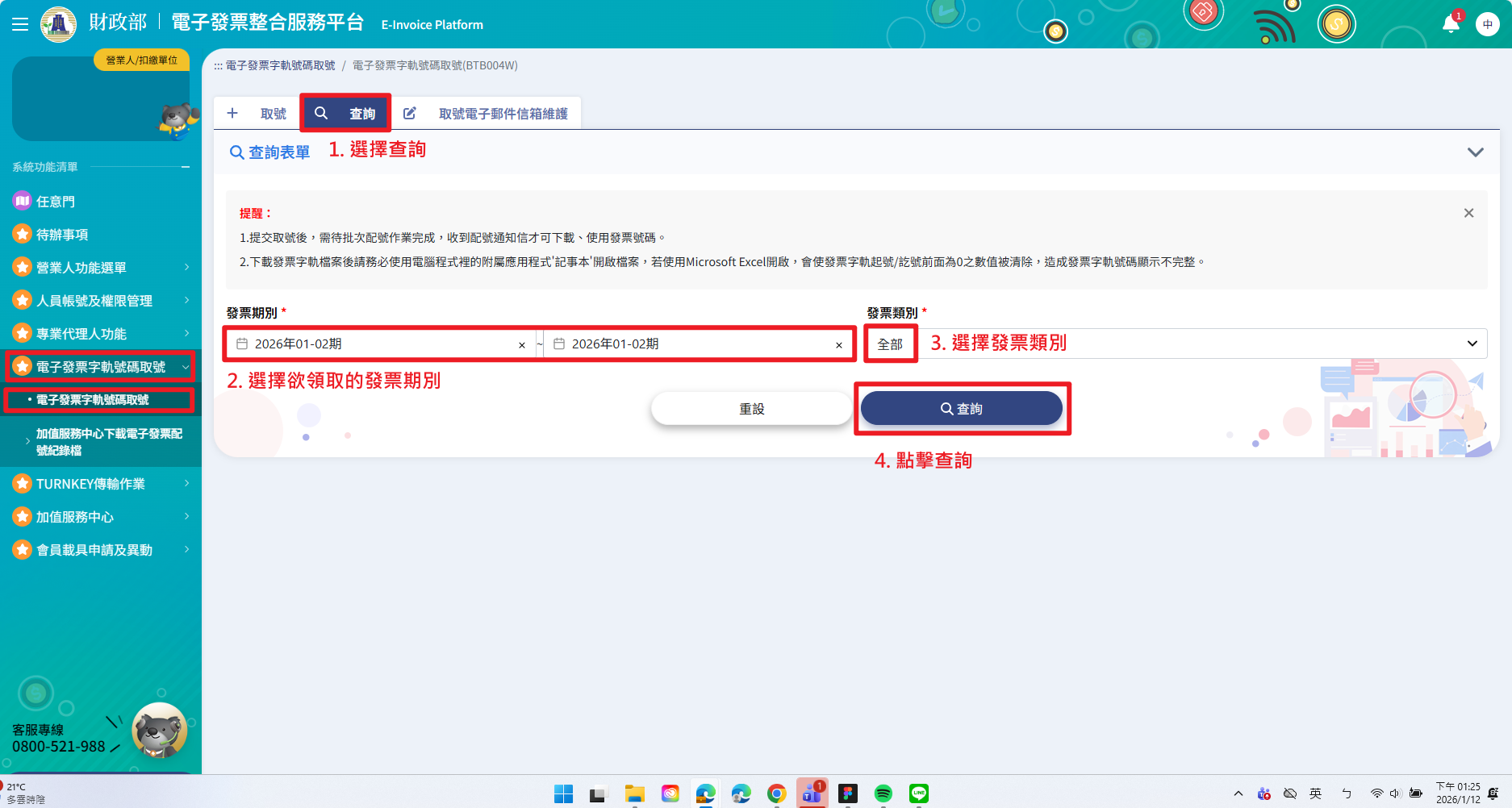Open Spotify from the taskbar
This screenshot has height=808, width=1512.
click(883, 793)
